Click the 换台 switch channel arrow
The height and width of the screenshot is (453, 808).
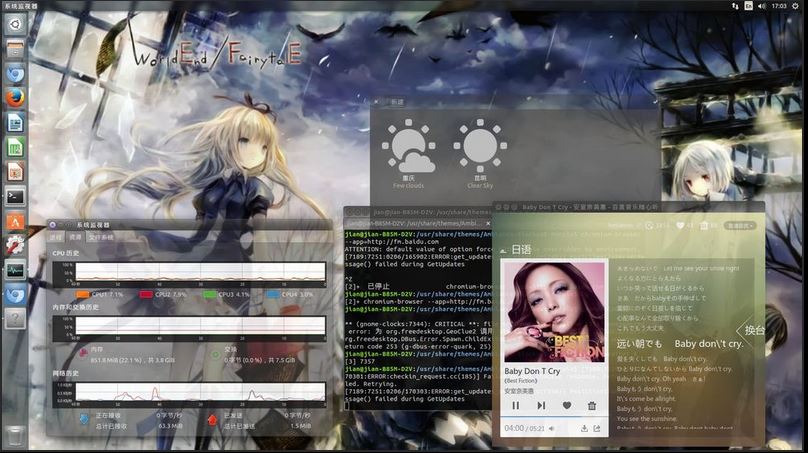751,330
